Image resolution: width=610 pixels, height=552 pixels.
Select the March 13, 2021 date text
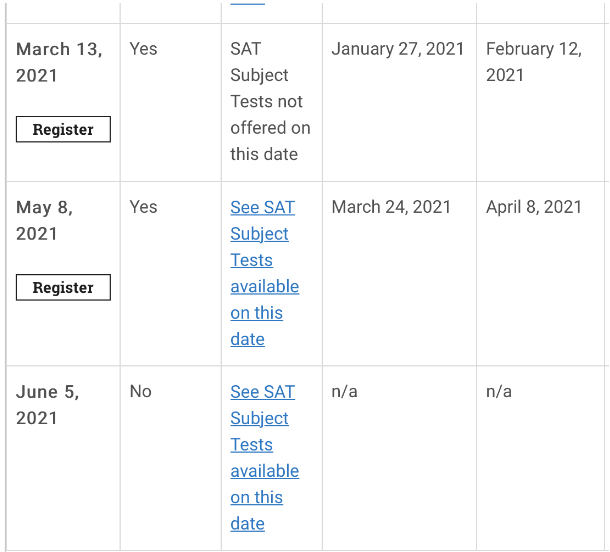[x=59, y=62]
